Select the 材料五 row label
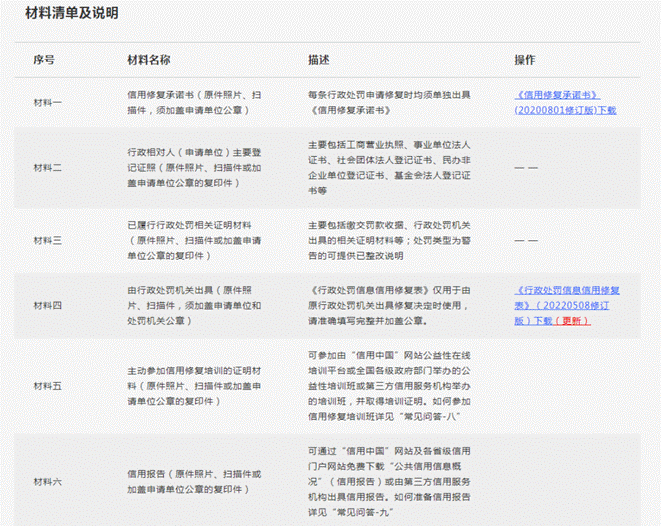This screenshot has height=526, width=661. pyautogui.click(x=47, y=385)
